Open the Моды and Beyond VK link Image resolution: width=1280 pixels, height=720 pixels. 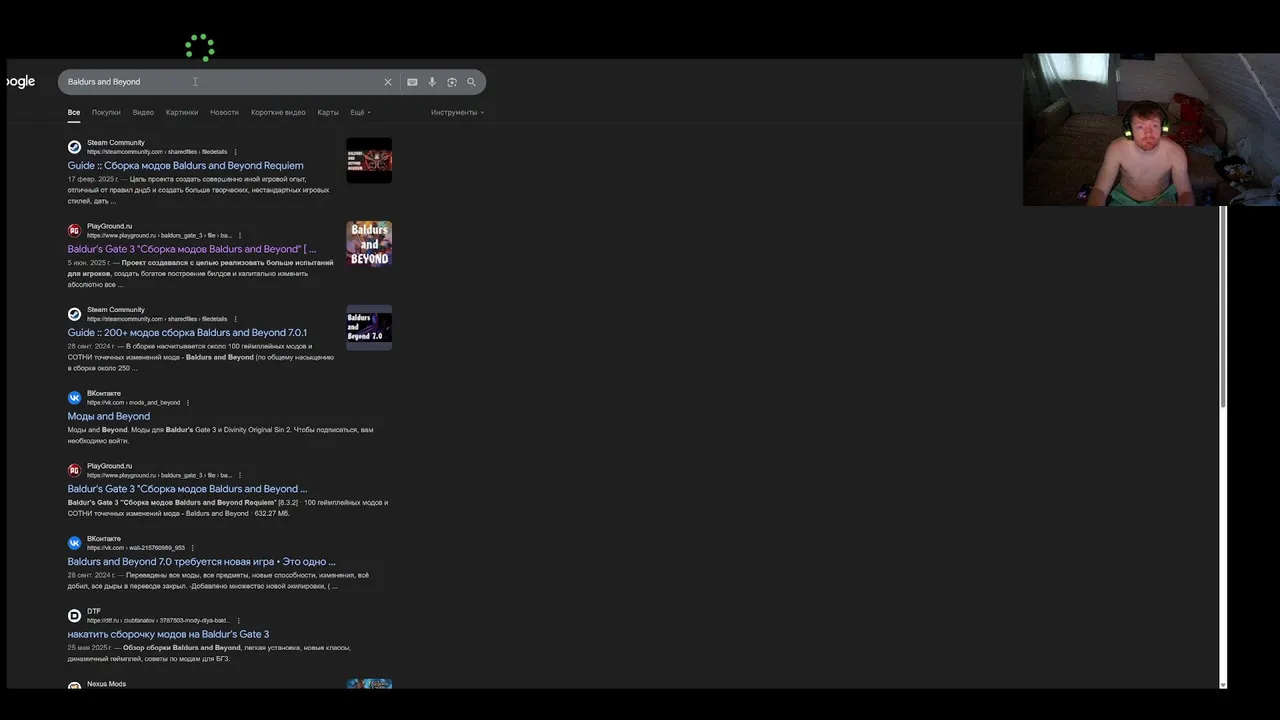[109, 416]
